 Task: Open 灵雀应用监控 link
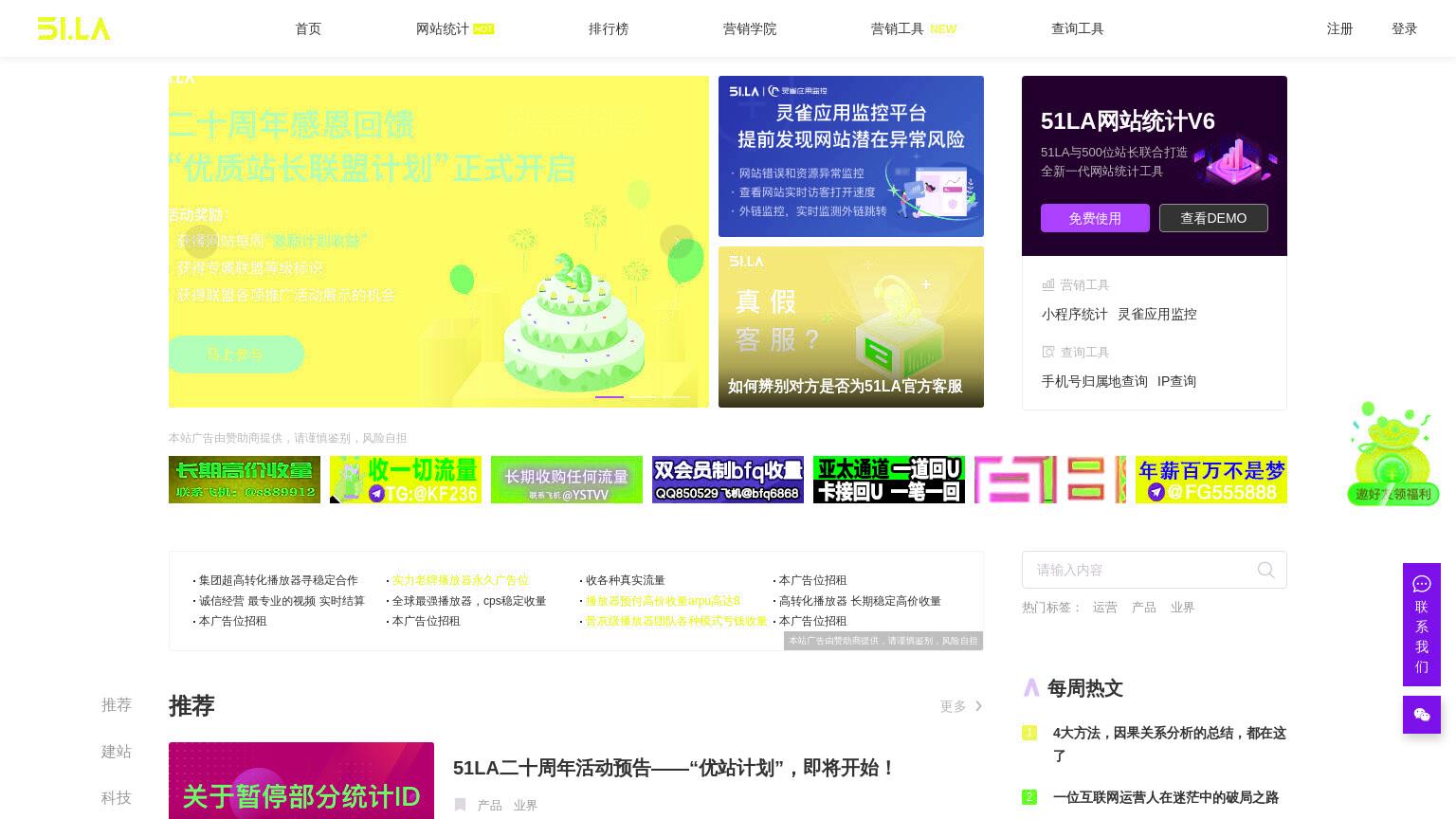pos(1156,314)
